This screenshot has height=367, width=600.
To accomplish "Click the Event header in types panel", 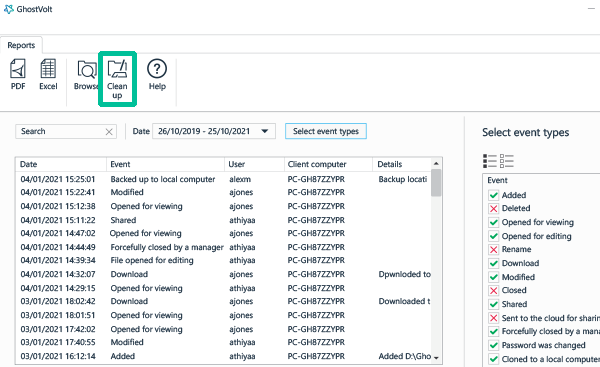I will point(497,180).
